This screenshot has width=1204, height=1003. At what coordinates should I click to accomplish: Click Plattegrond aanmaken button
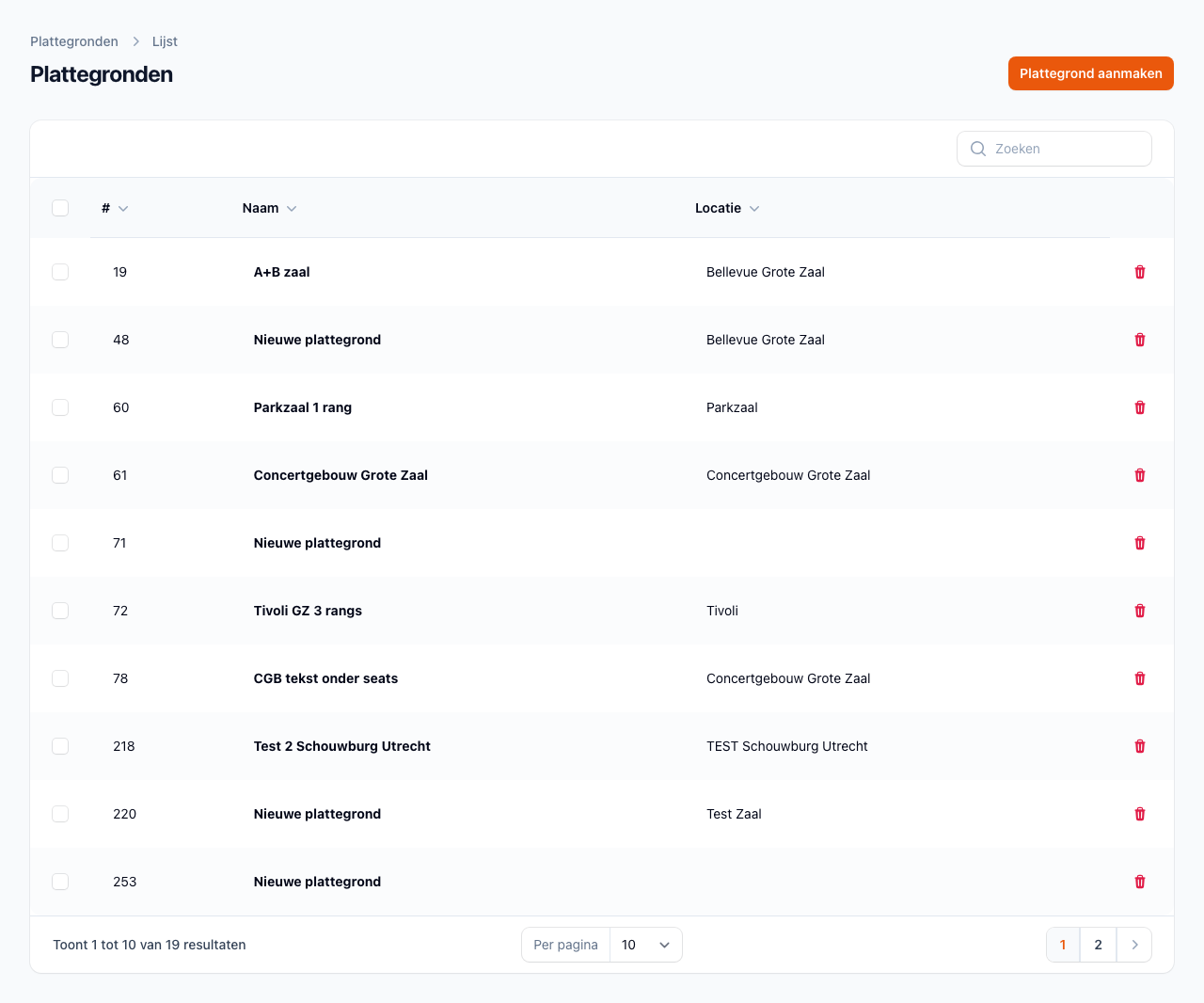click(x=1090, y=73)
